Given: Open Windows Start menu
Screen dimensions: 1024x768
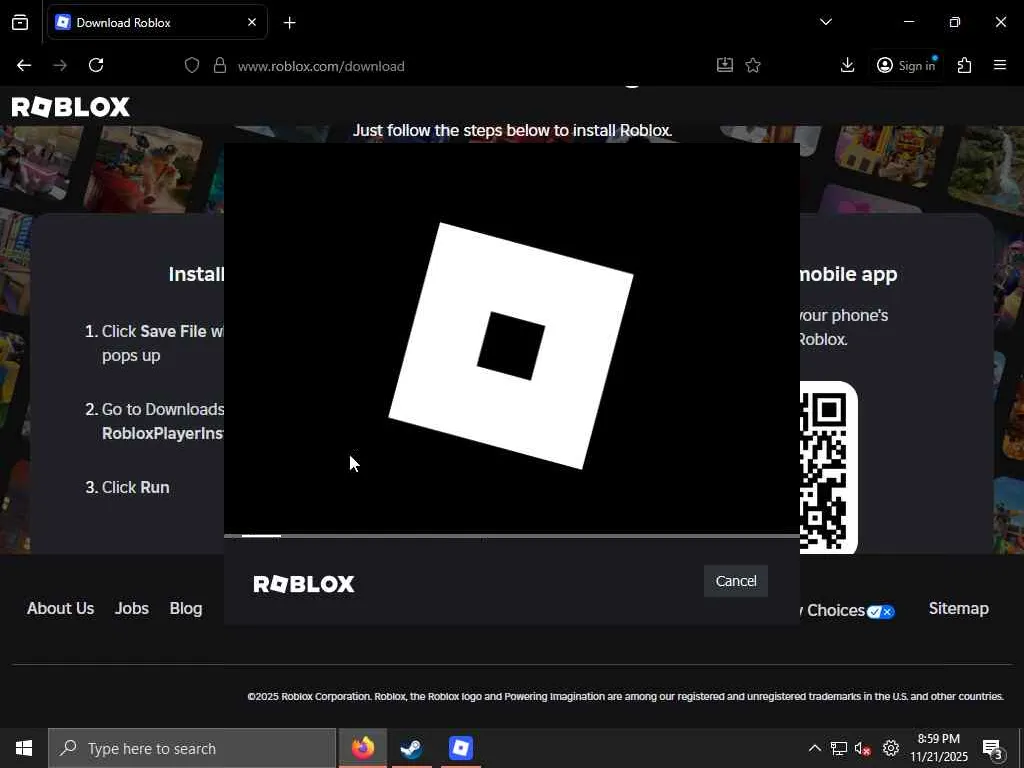Looking at the screenshot, I should (24, 748).
